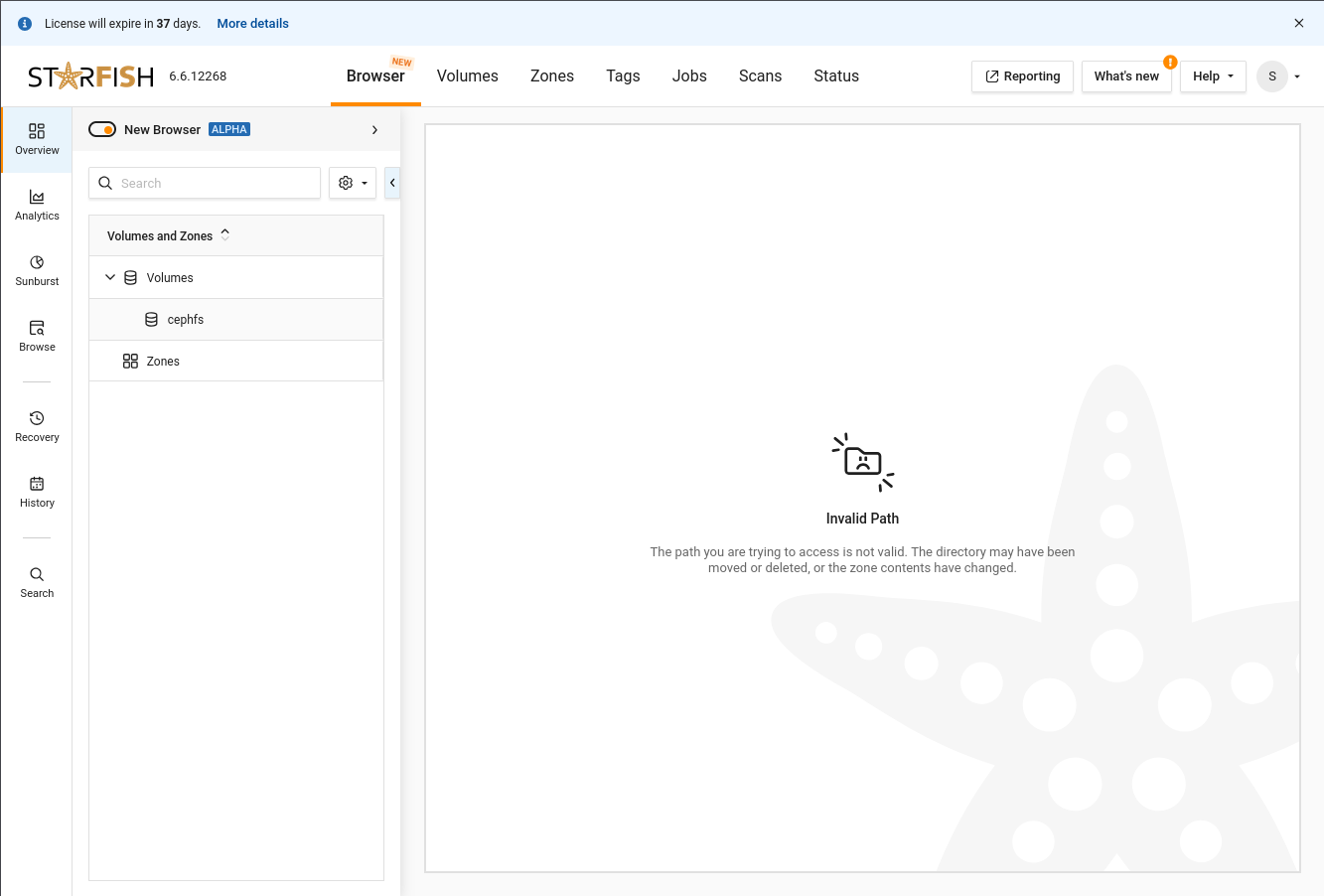Open the History calendar icon
This screenshot has width=1324, height=896.
37,492
